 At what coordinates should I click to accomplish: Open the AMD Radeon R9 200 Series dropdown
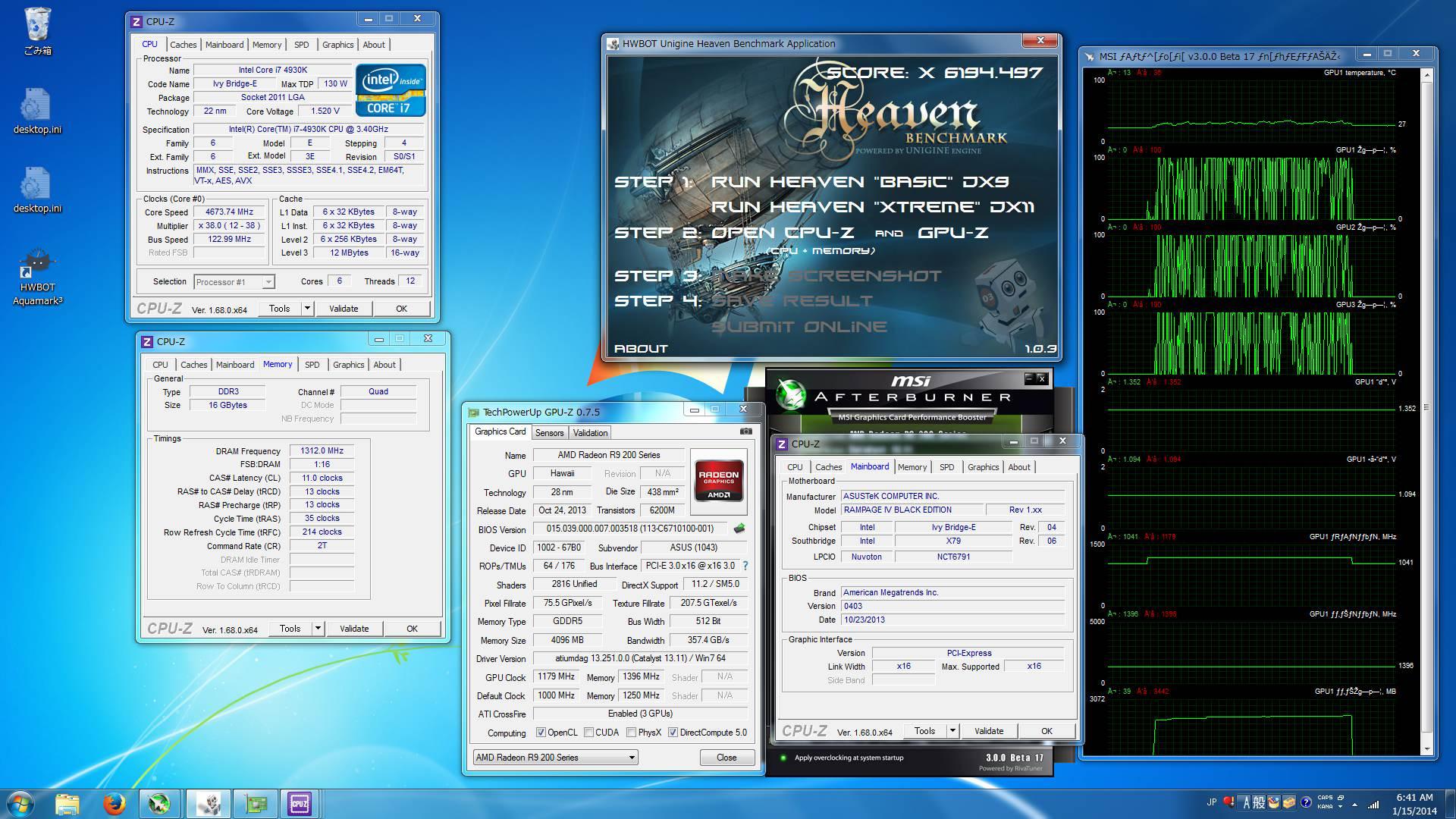[555, 758]
